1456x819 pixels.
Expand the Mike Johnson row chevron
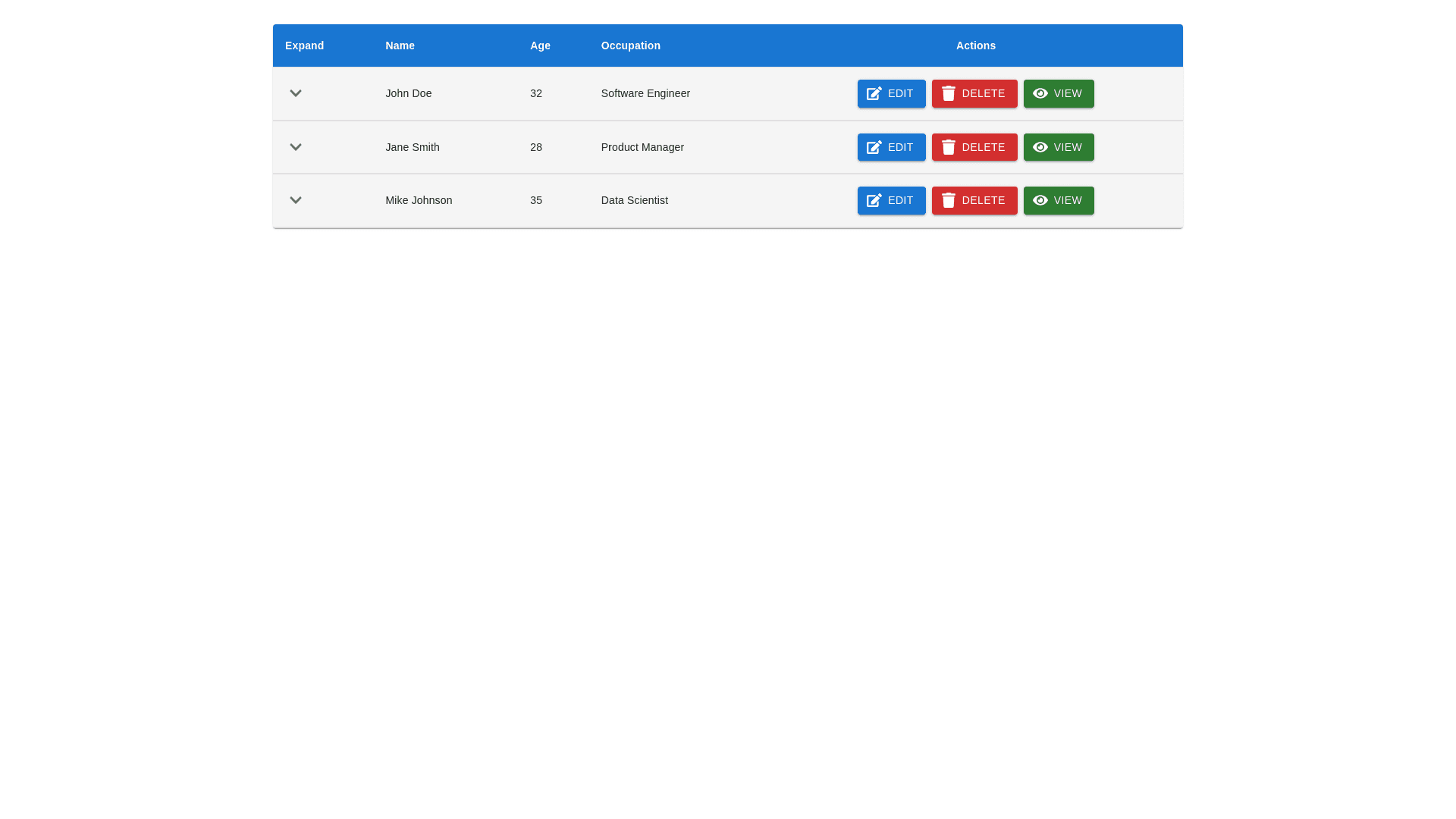click(296, 200)
